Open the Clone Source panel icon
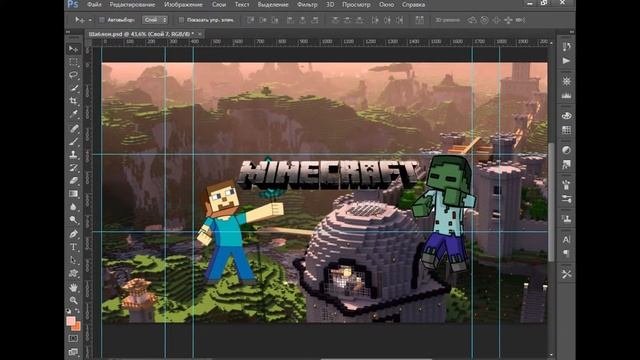Screen dimensions: 640x360 point(566,219)
